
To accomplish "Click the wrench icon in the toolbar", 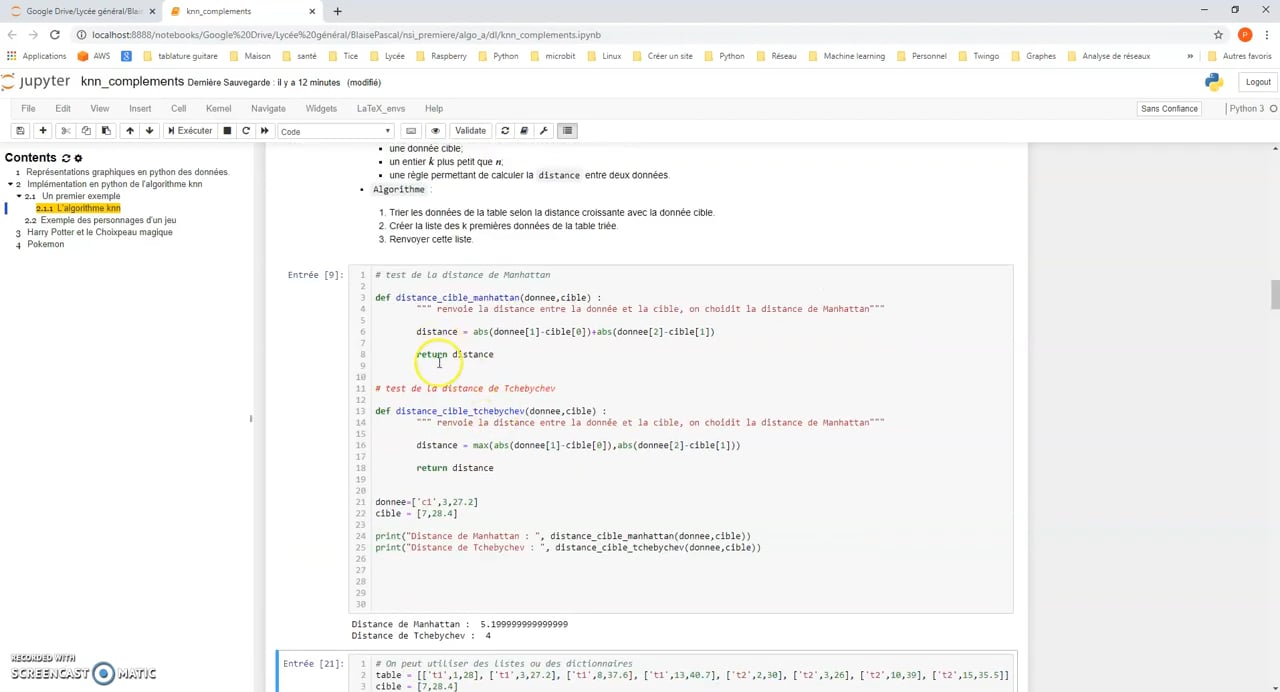I will point(543,131).
